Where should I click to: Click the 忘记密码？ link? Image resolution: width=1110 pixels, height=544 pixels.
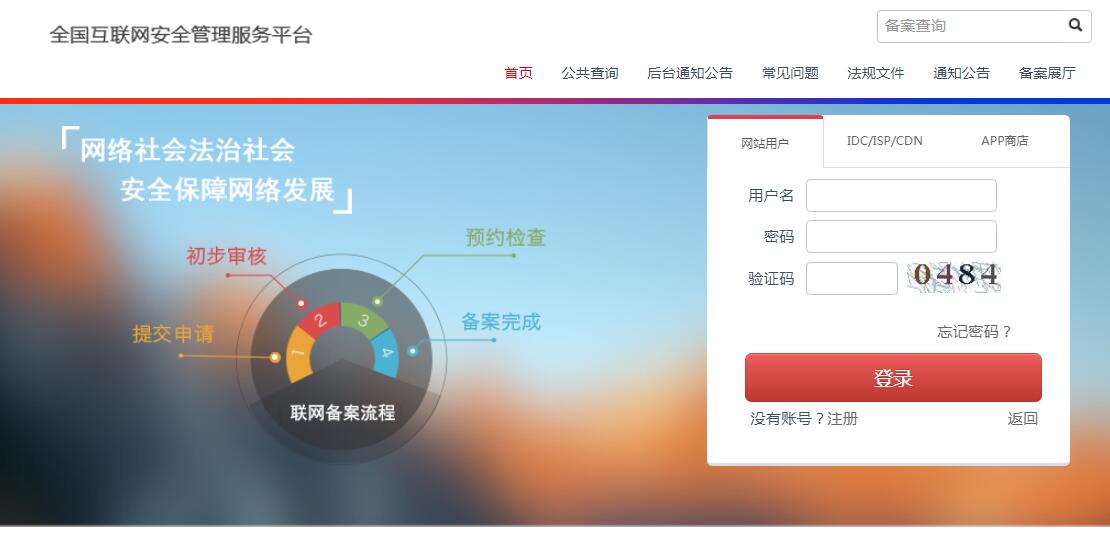click(975, 332)
